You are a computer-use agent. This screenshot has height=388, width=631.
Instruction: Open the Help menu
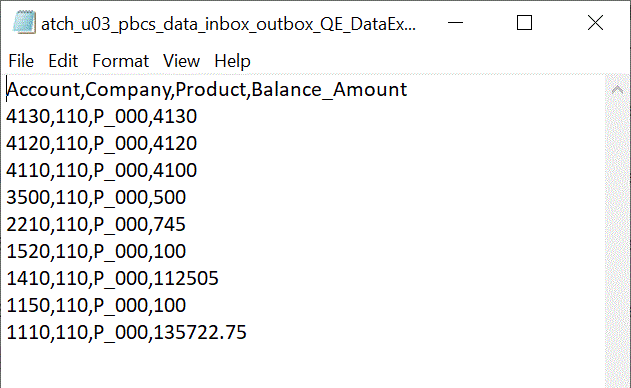click(x=232, y=61)
